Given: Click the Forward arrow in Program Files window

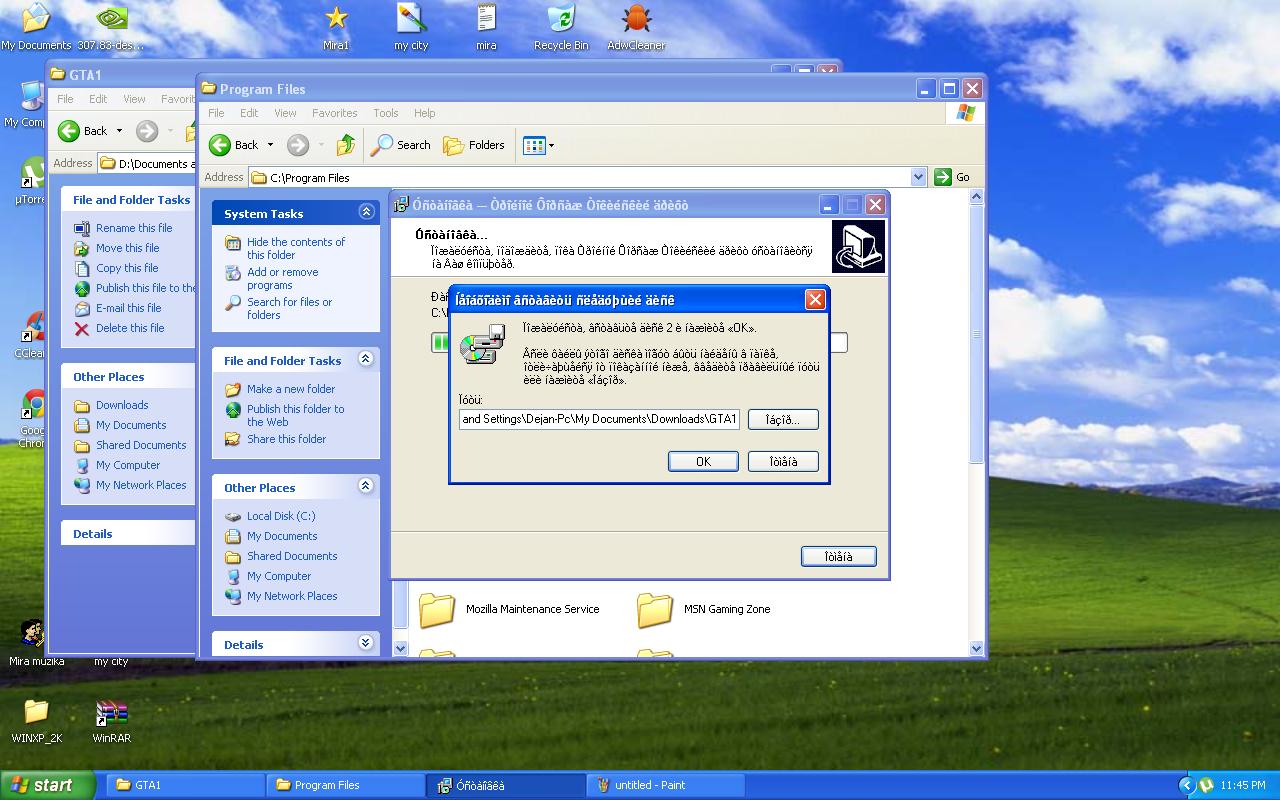Looking at the screenshot, I should pyautogui.click(x=298, y=145).
